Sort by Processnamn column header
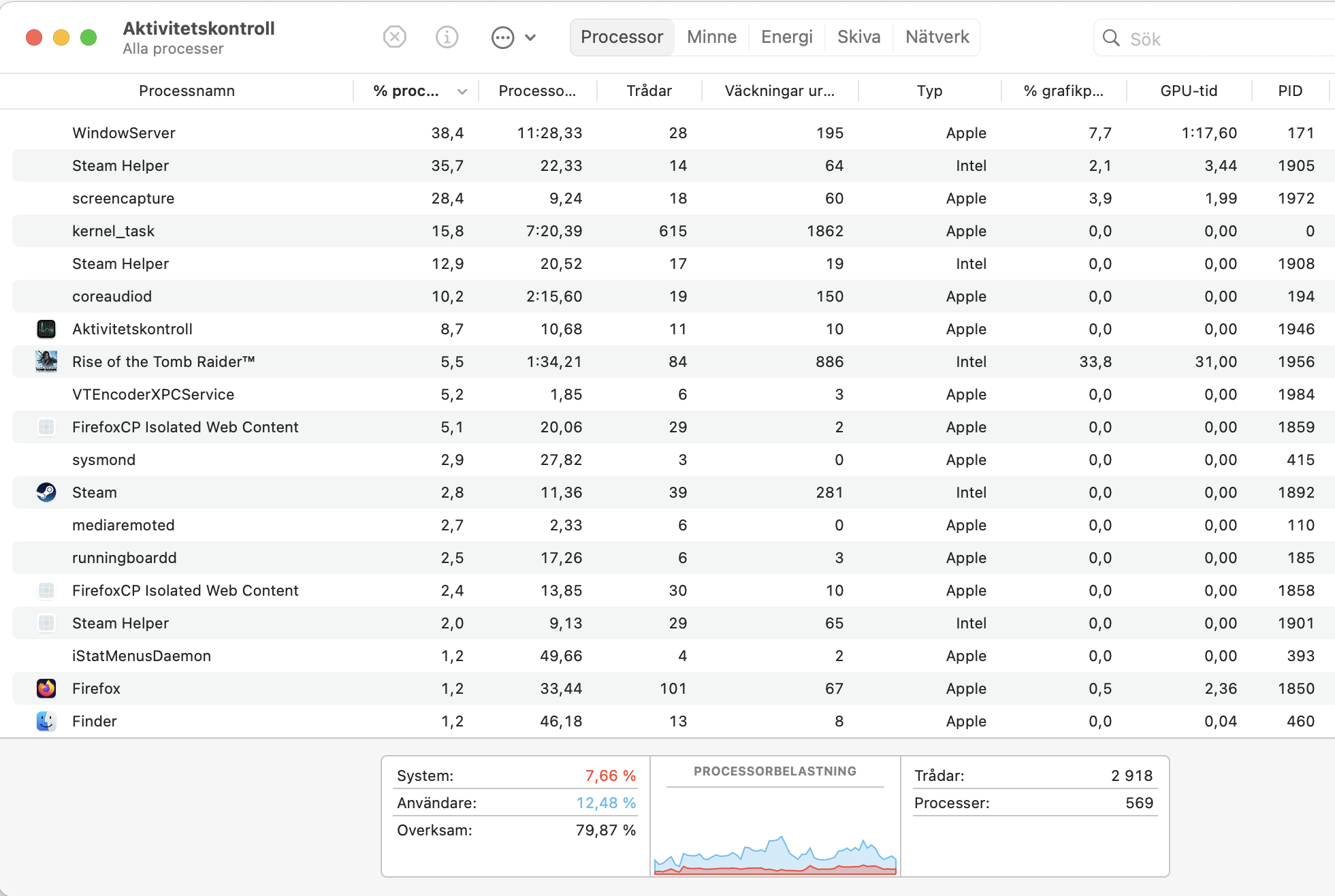1335x896 pixels. [x=187, y=91]
